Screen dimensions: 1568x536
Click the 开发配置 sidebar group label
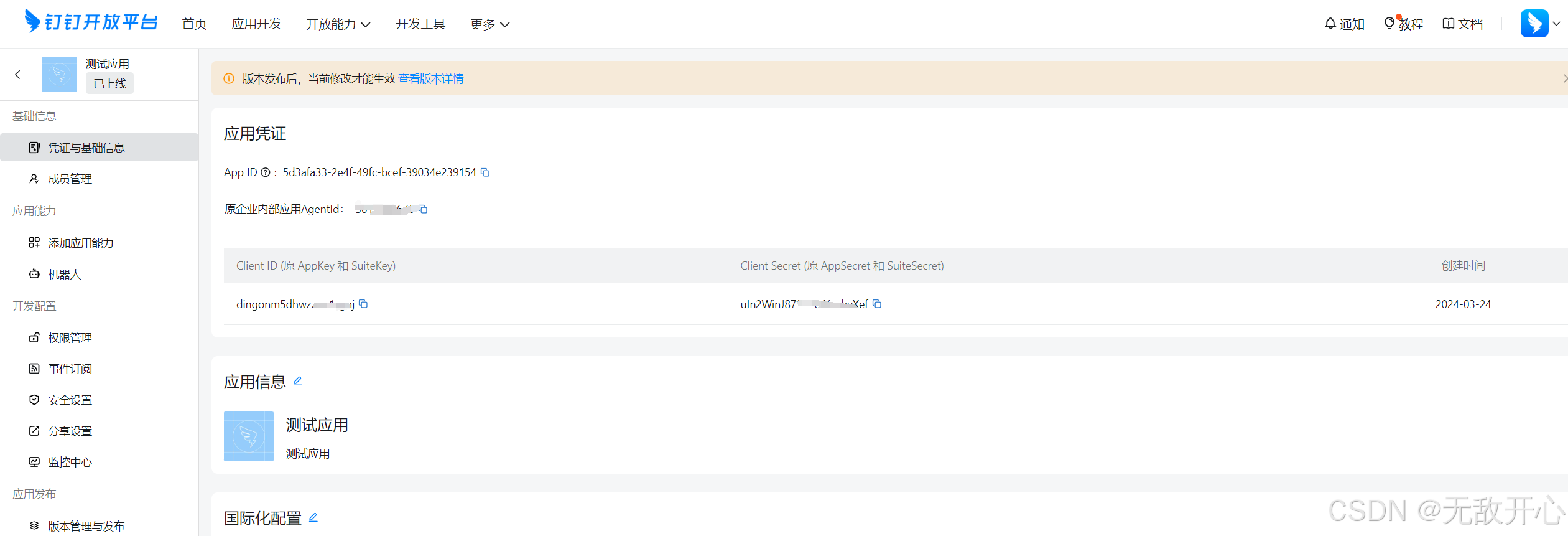pyautogui.click(x=34, y=306)
